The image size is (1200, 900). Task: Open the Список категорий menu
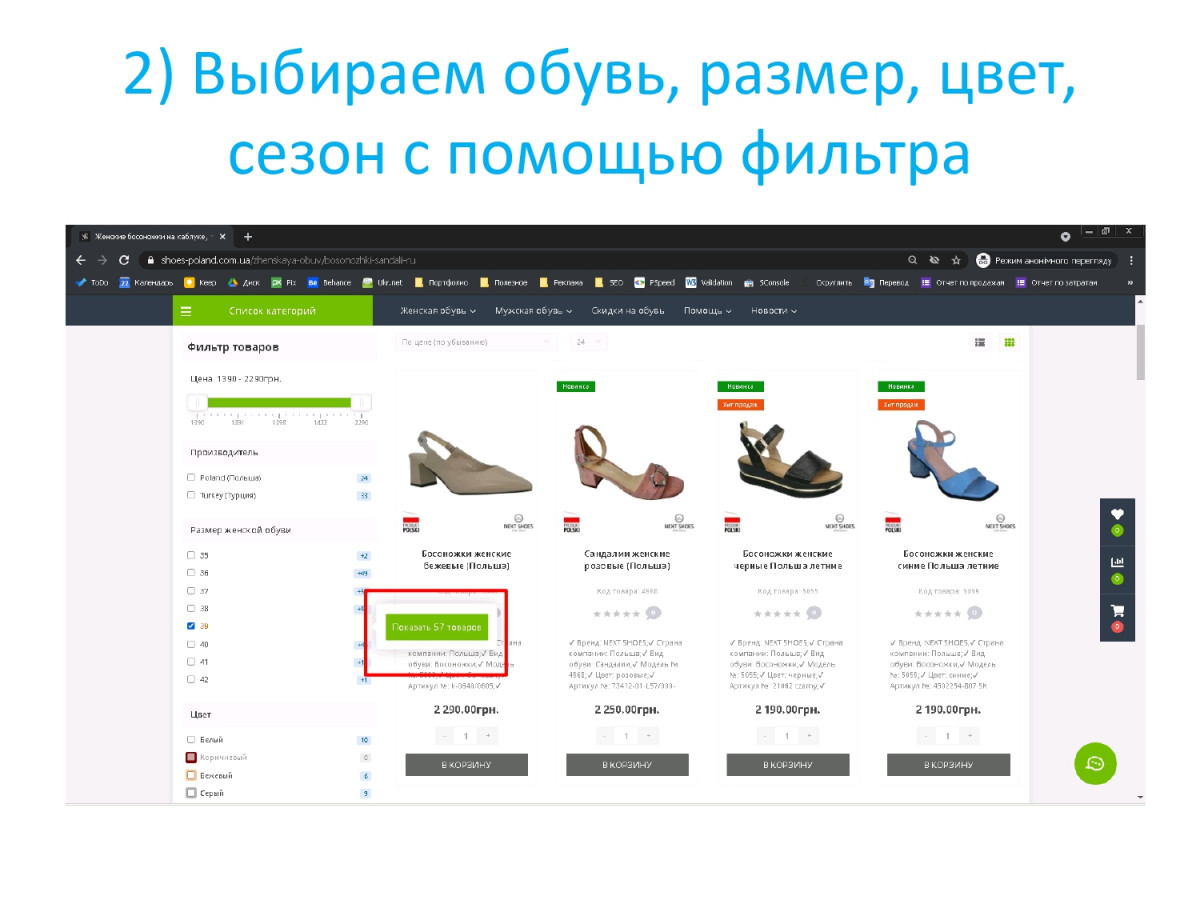pyautogui.click(x=272, y=311)
